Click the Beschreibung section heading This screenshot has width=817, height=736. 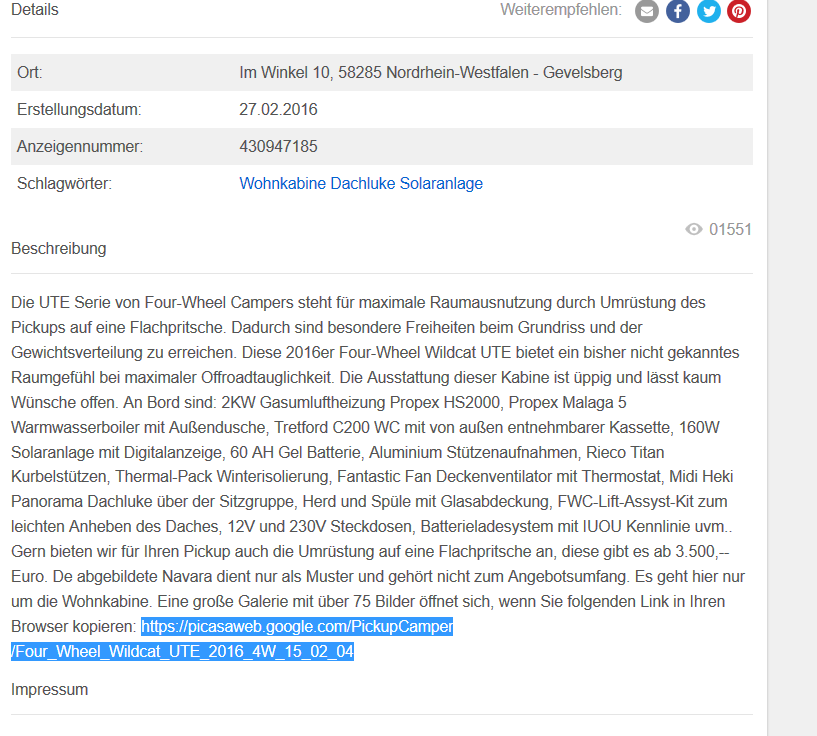(58, 248)
